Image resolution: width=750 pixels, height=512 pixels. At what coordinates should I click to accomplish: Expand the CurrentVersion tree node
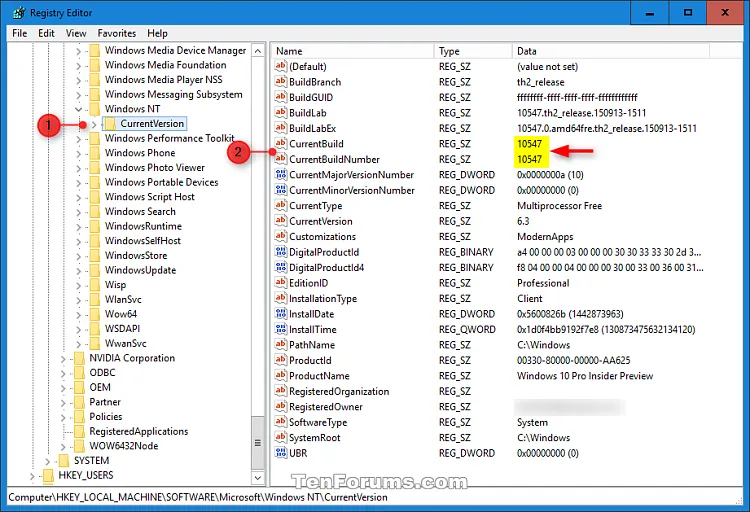coord(93,124)
